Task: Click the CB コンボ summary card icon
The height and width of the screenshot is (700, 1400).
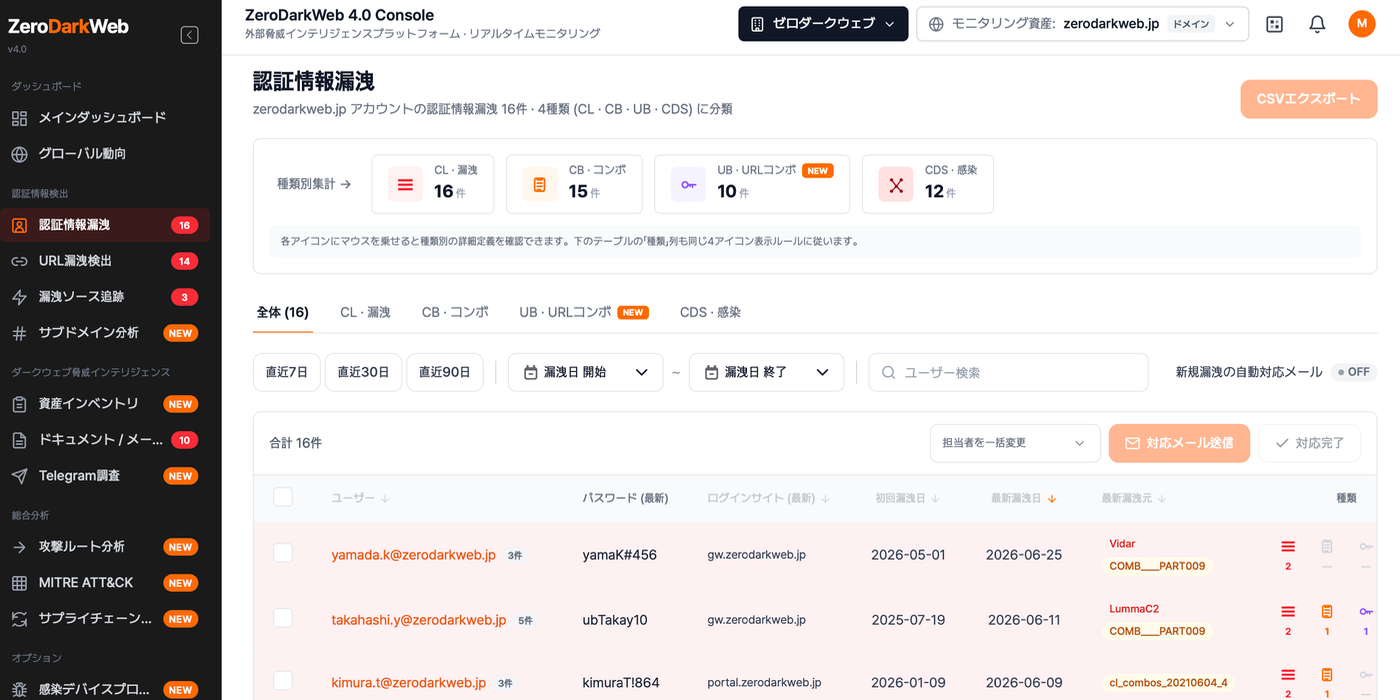Action: pyautogui.click(x=540, y=185)
